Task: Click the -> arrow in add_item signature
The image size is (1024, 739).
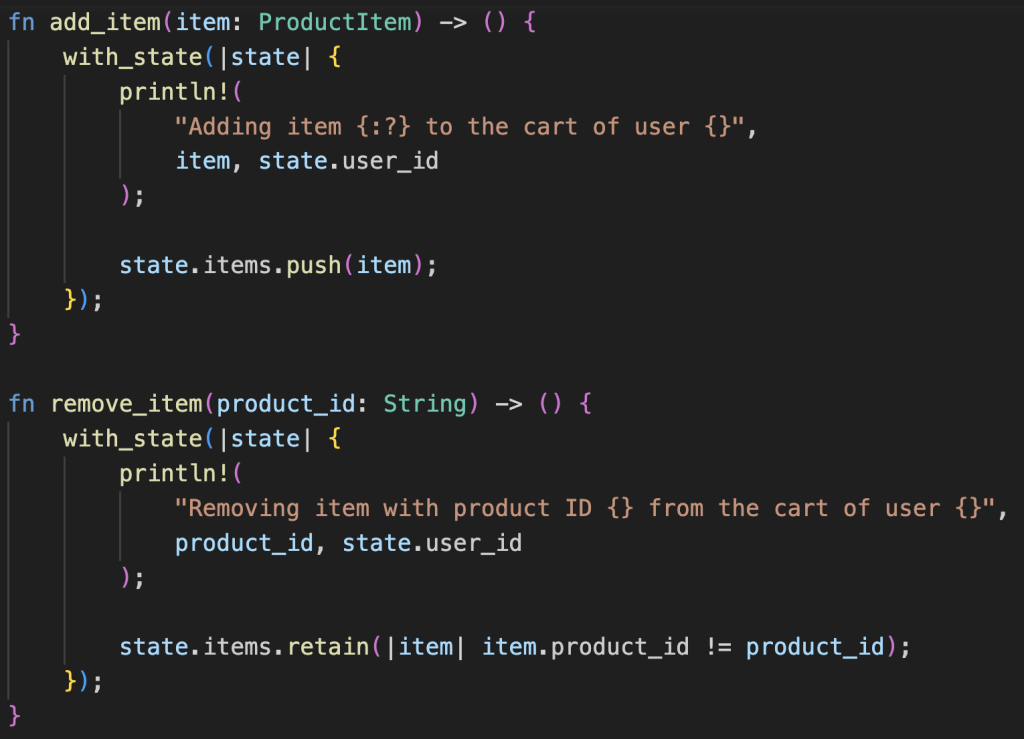Action: click(x=453, y=21)
